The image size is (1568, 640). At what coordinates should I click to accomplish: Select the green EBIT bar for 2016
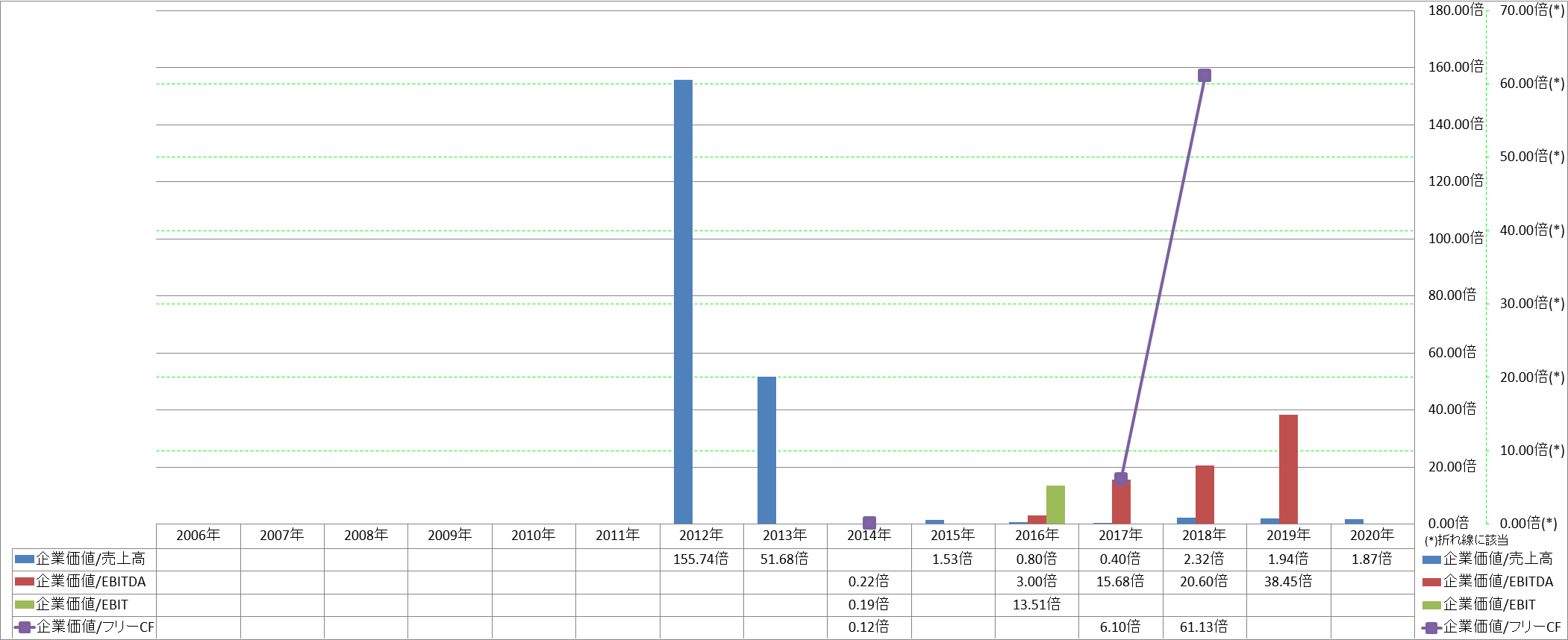pos(1055,504)
